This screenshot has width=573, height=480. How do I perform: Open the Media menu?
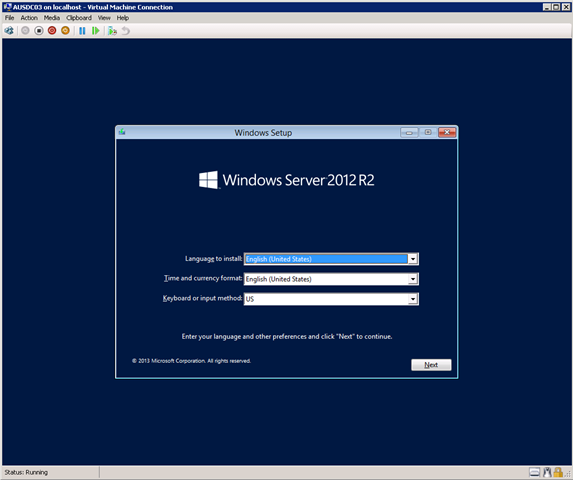pos(52,18)
